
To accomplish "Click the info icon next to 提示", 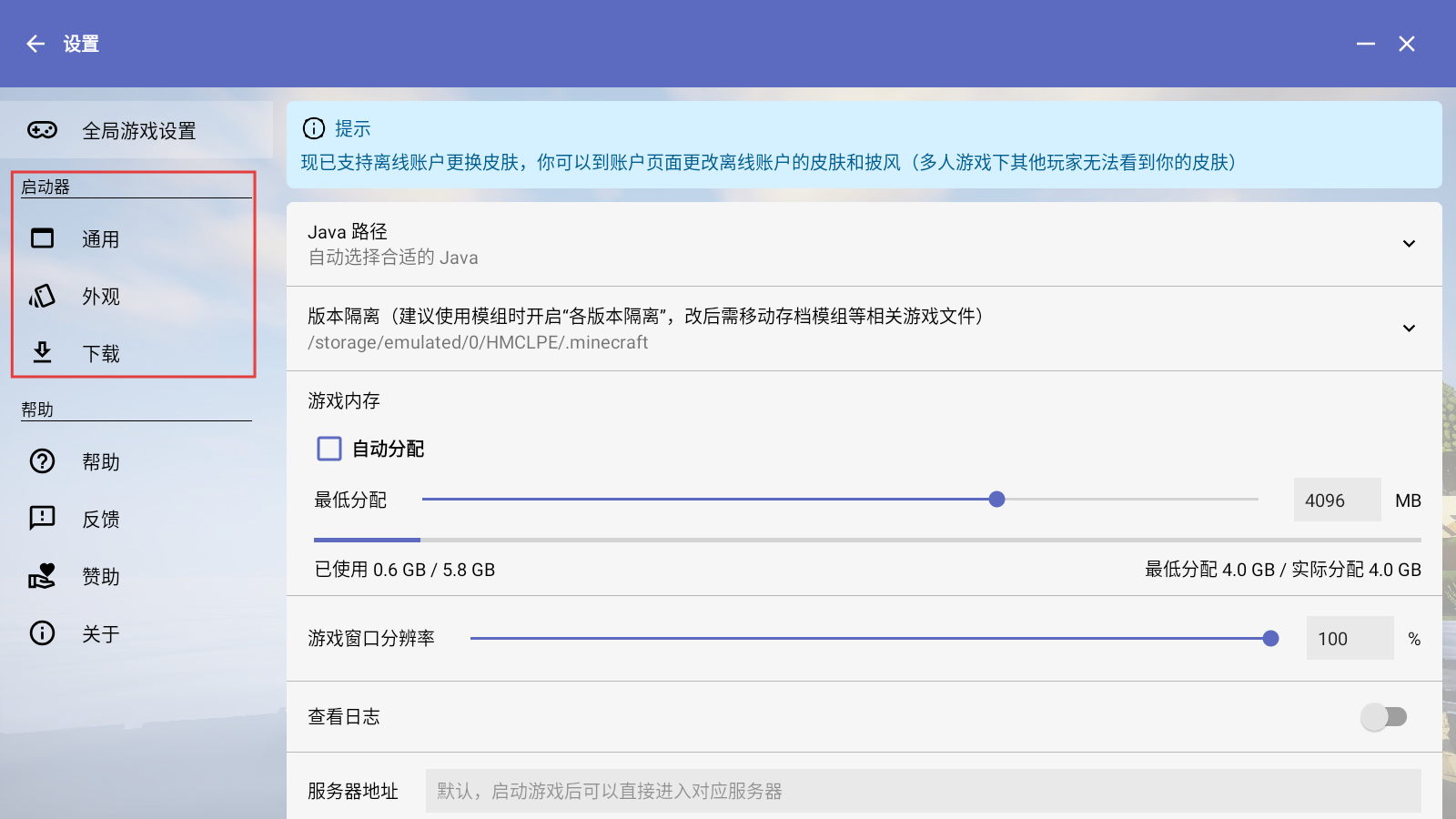I will click(x=314, y=128).
